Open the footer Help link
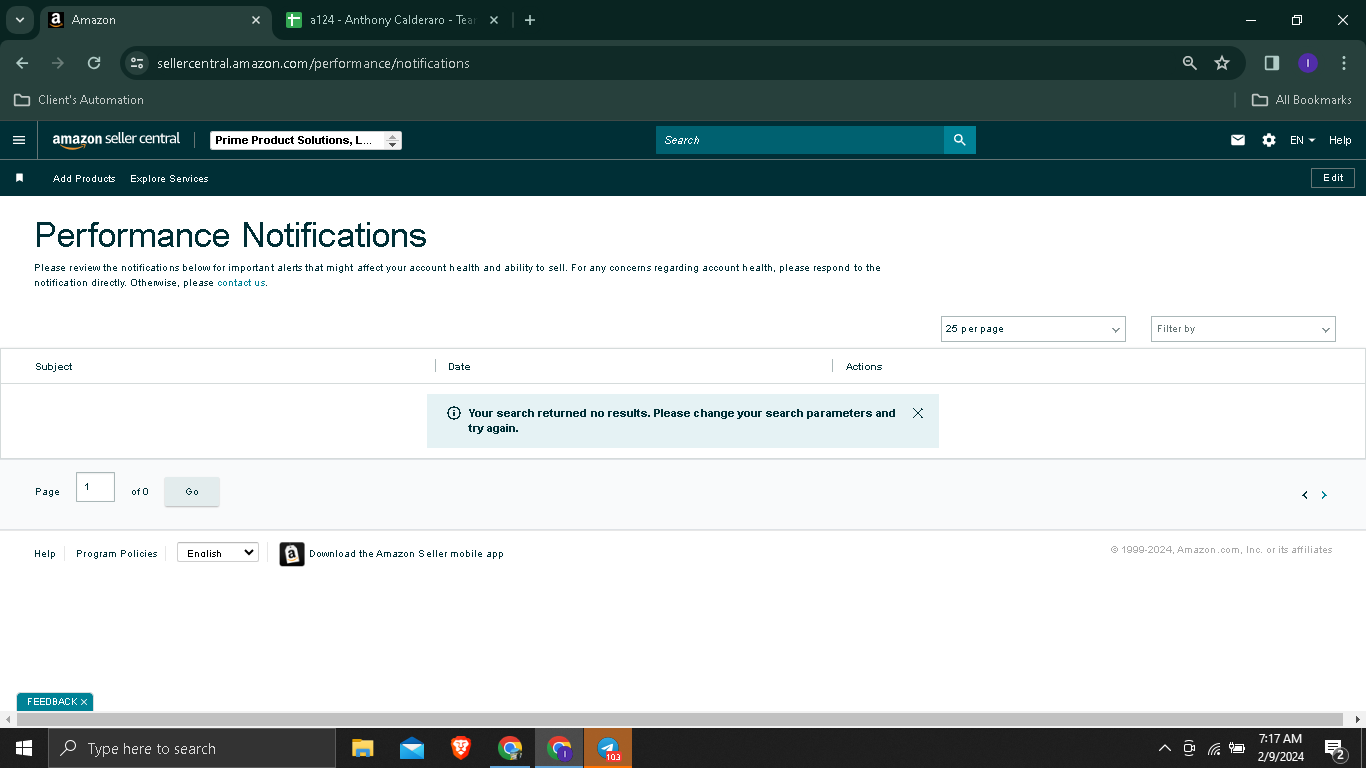 (x=45, y=554)
